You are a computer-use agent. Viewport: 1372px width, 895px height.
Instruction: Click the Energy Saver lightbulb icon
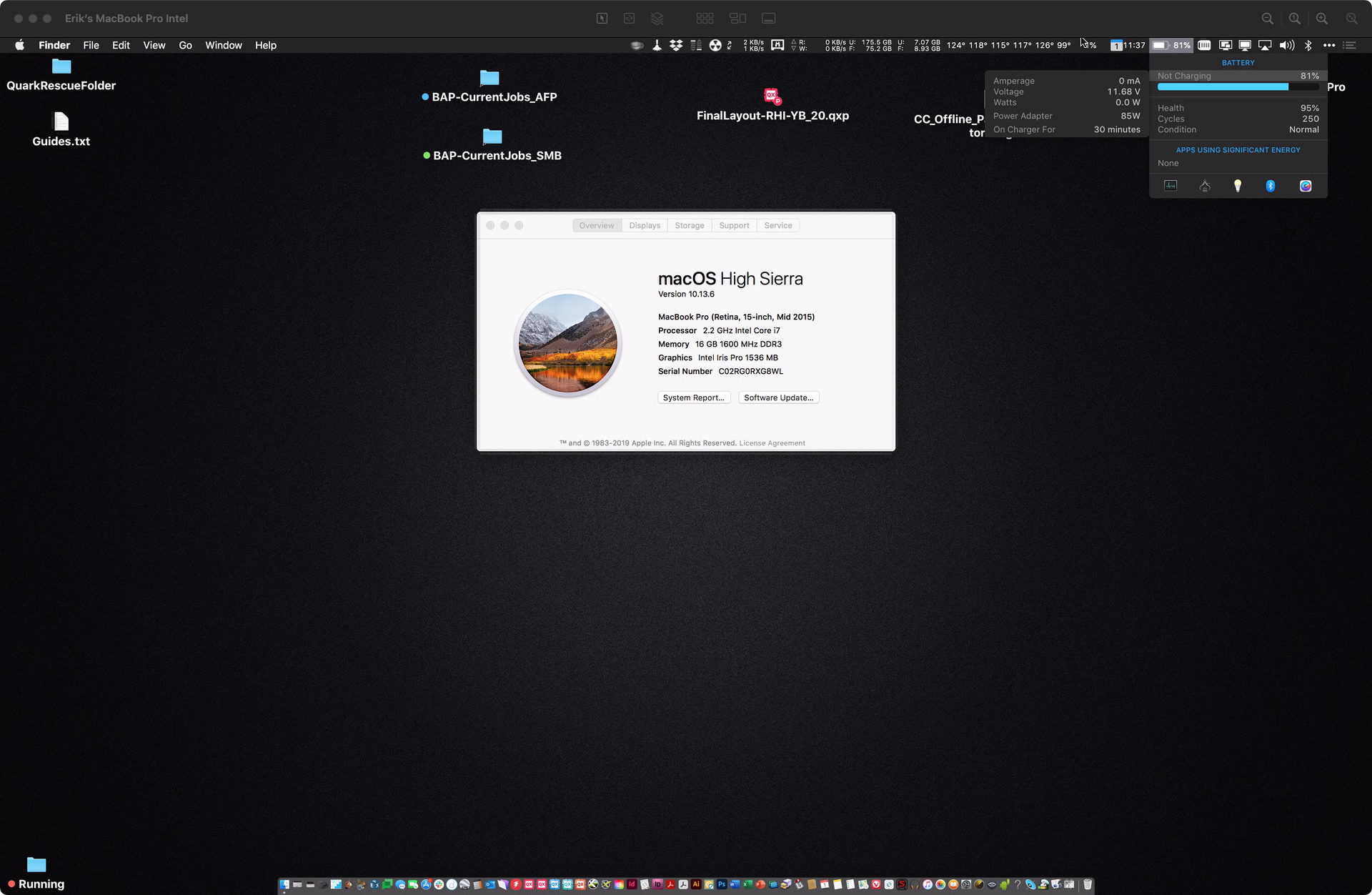1238,186
